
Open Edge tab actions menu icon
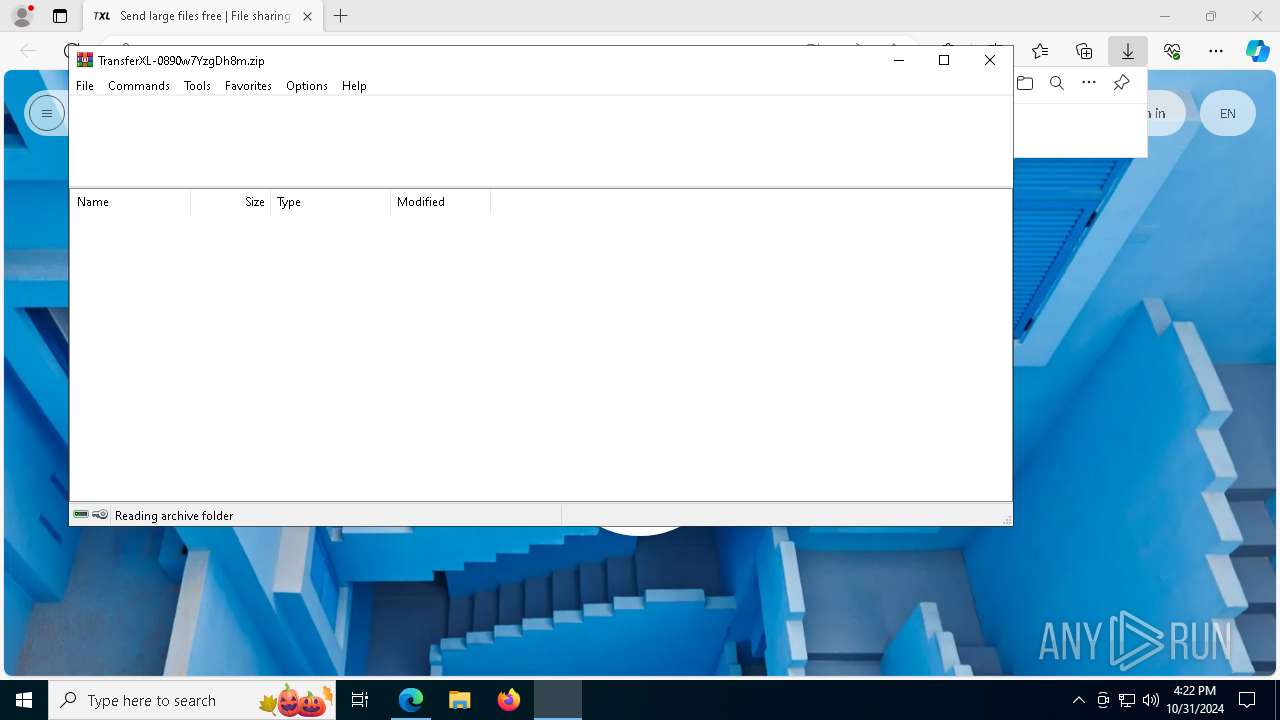60,16
